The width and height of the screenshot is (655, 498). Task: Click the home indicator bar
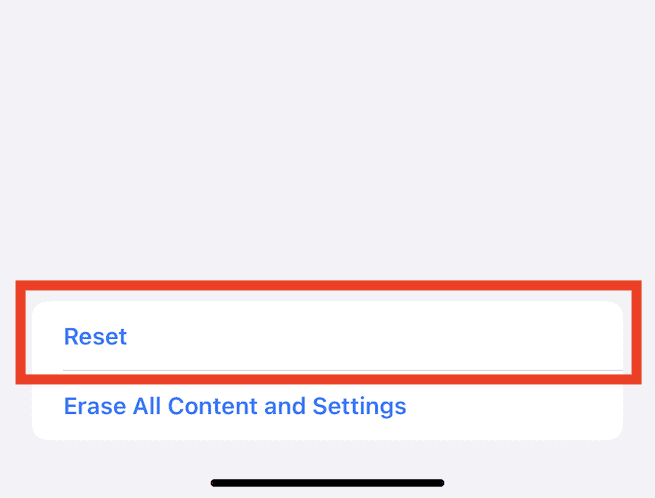point(327,483)
